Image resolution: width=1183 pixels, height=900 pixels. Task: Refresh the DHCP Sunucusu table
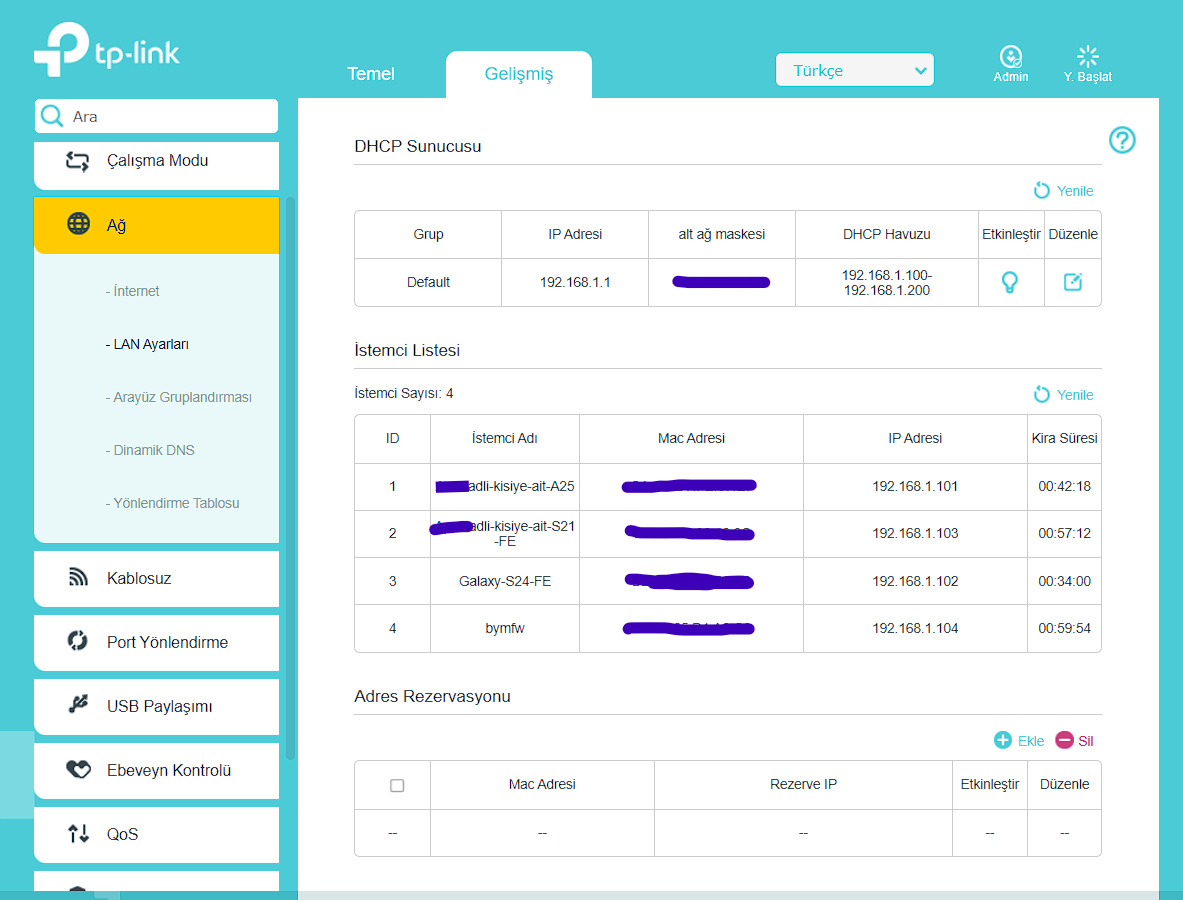(x=1063, y=191)
